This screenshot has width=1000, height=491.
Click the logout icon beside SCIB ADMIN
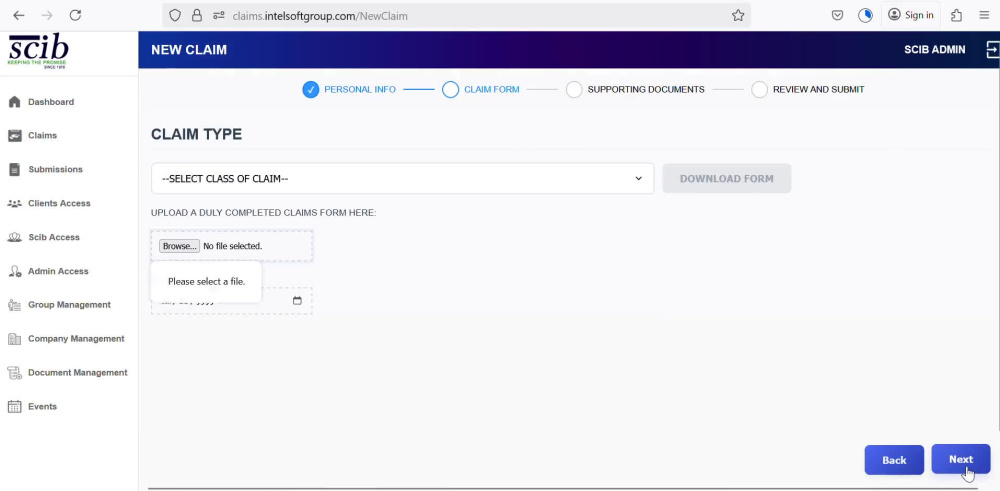click(x=992, y=50)
